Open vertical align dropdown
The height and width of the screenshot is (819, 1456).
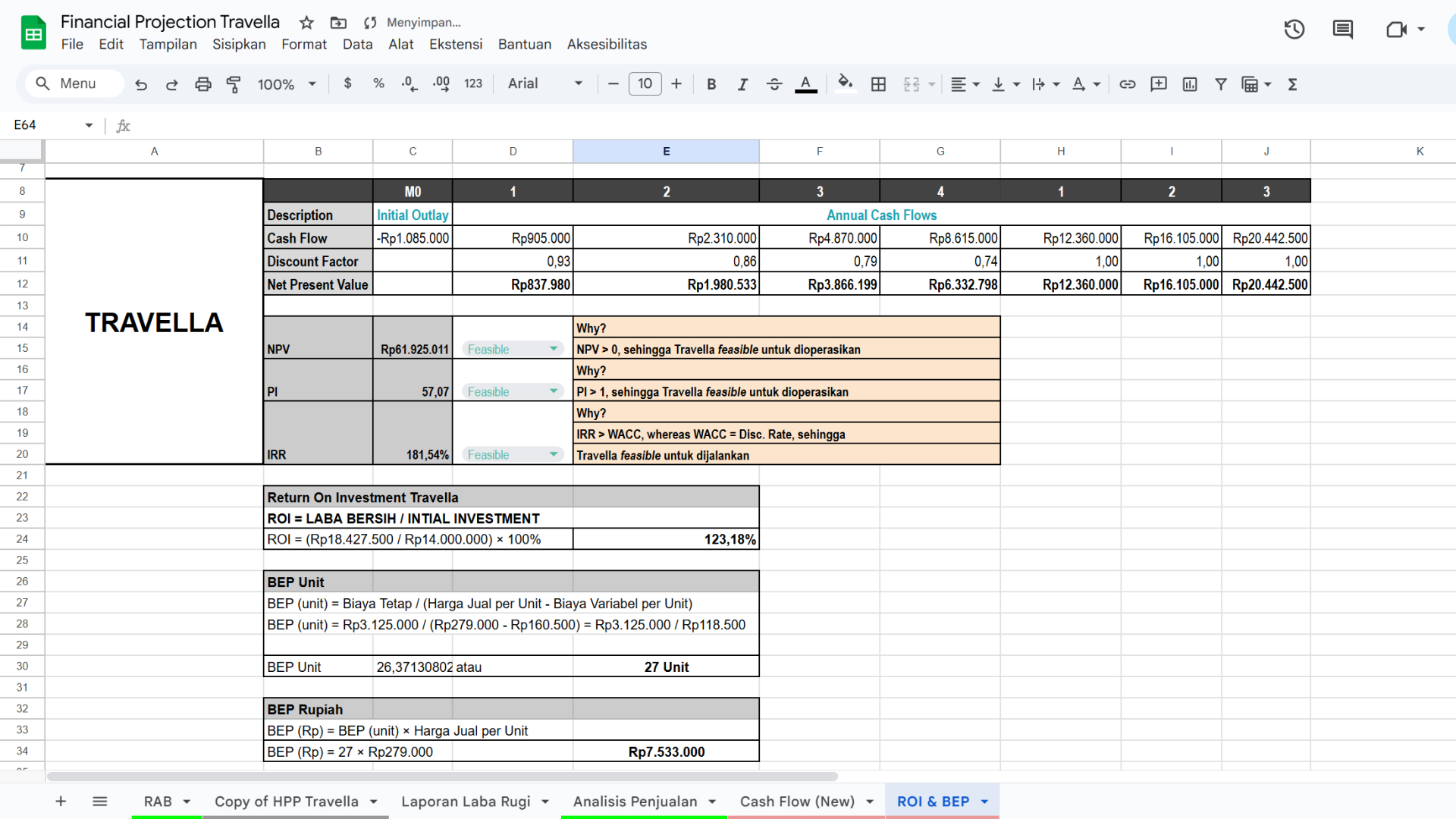click(1006, 84)
